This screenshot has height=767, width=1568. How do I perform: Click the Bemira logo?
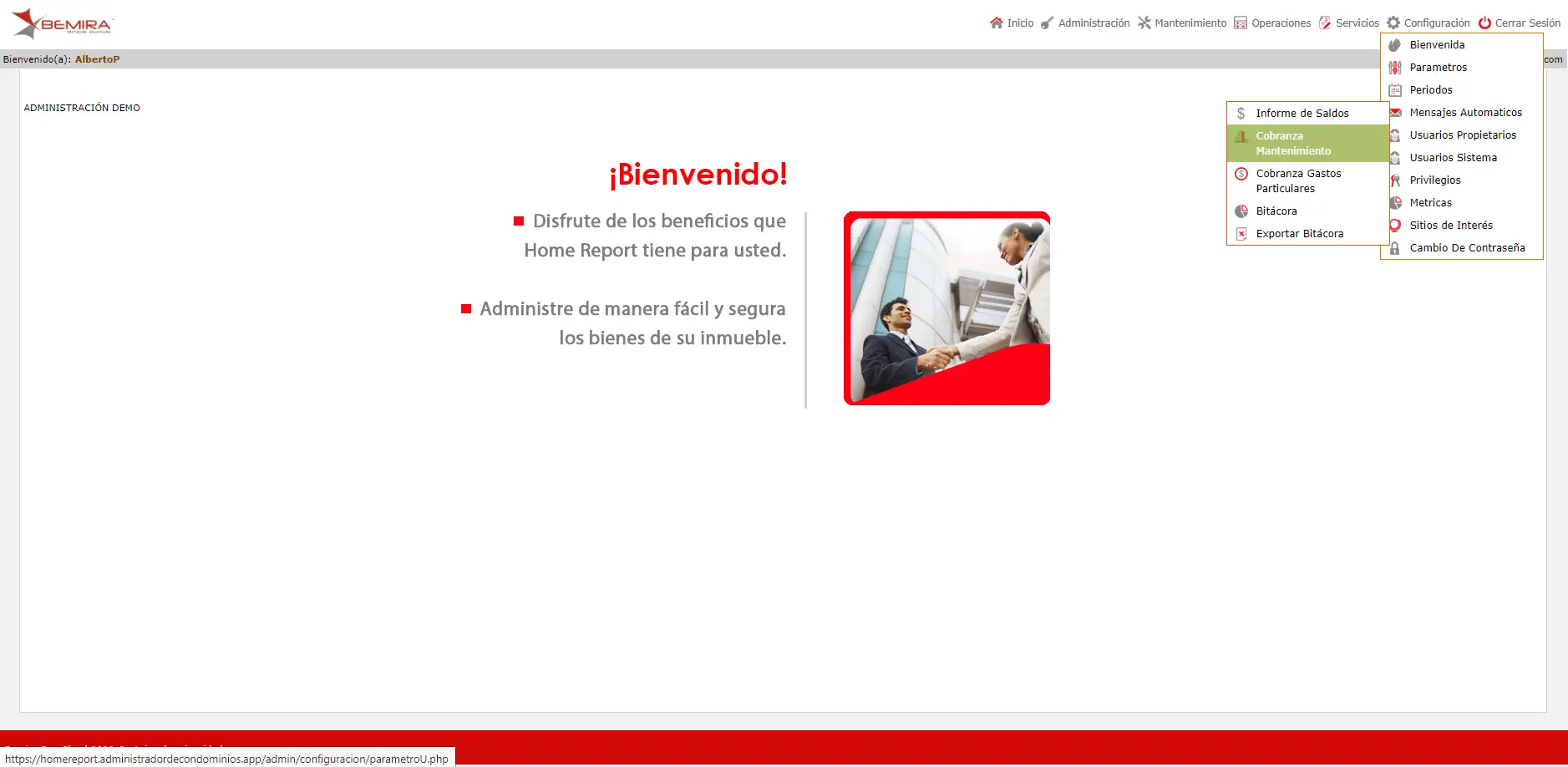tap(63, 23)
